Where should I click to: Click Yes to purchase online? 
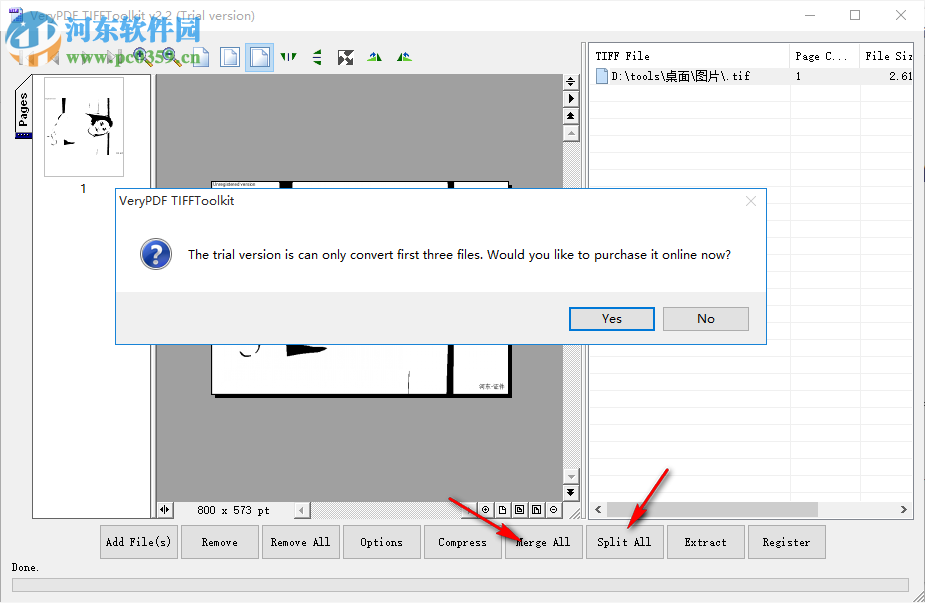(x=611, y=318)
